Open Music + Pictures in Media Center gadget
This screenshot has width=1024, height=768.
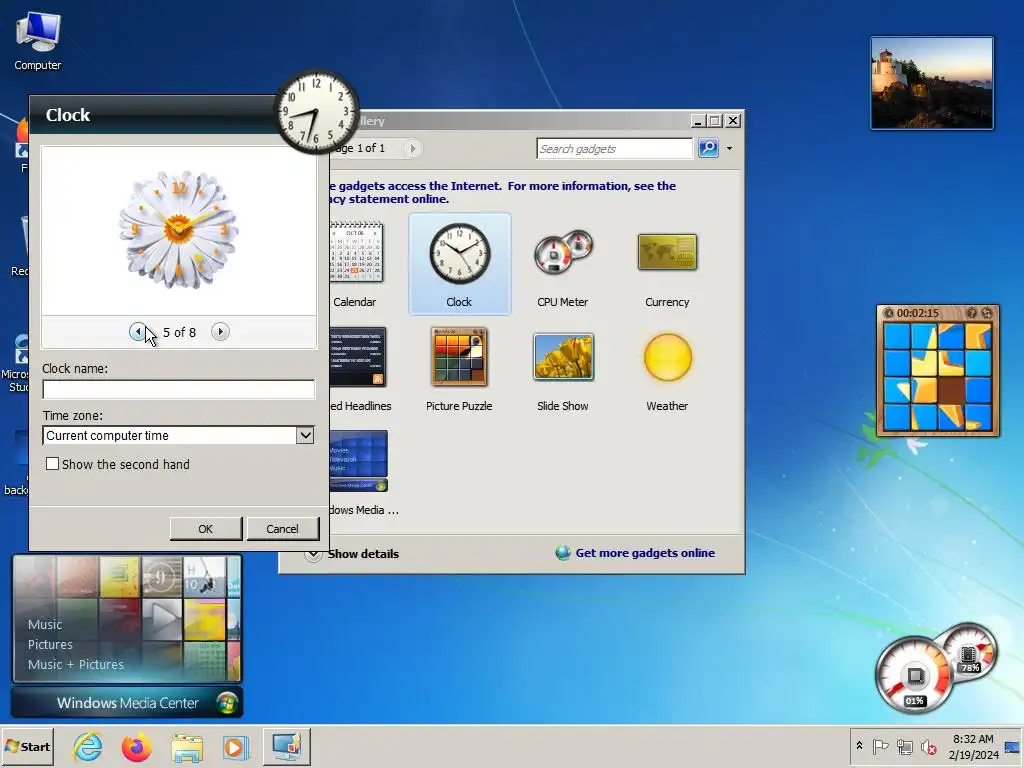click(76, 664)
